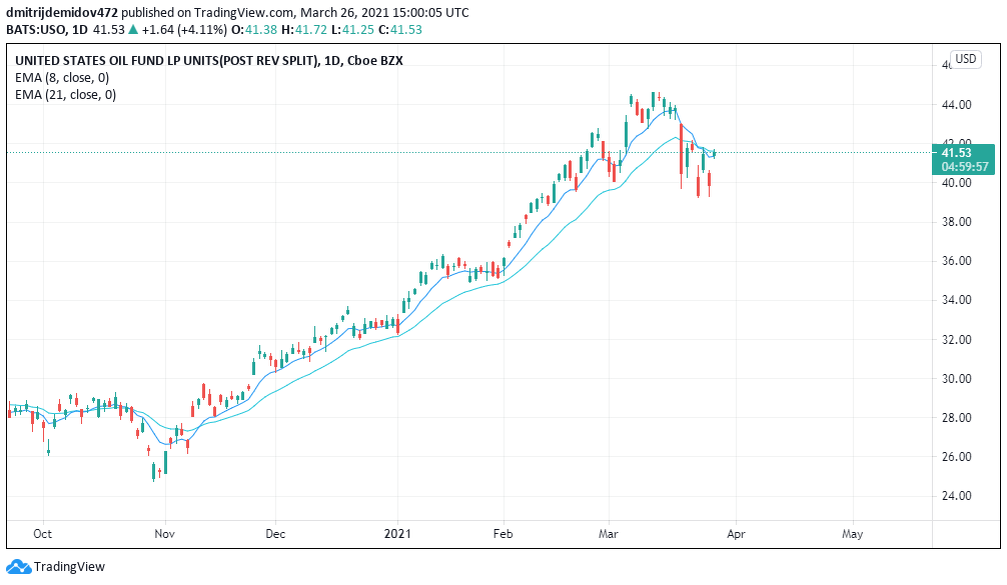Click the United States Oil Fund chart title

coord(209,60)
